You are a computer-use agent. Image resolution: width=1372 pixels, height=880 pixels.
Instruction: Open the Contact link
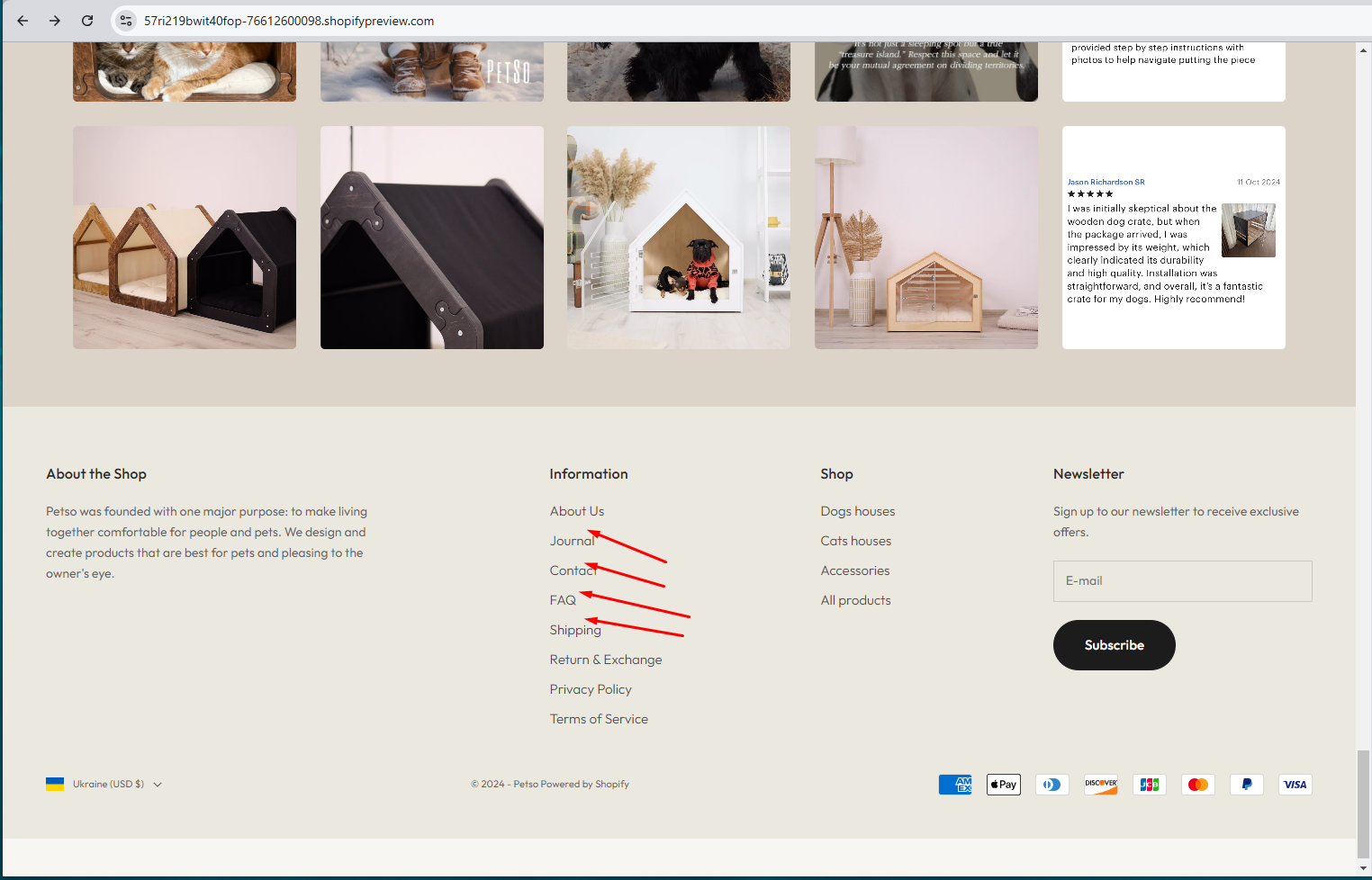click(x=573, y=570)
